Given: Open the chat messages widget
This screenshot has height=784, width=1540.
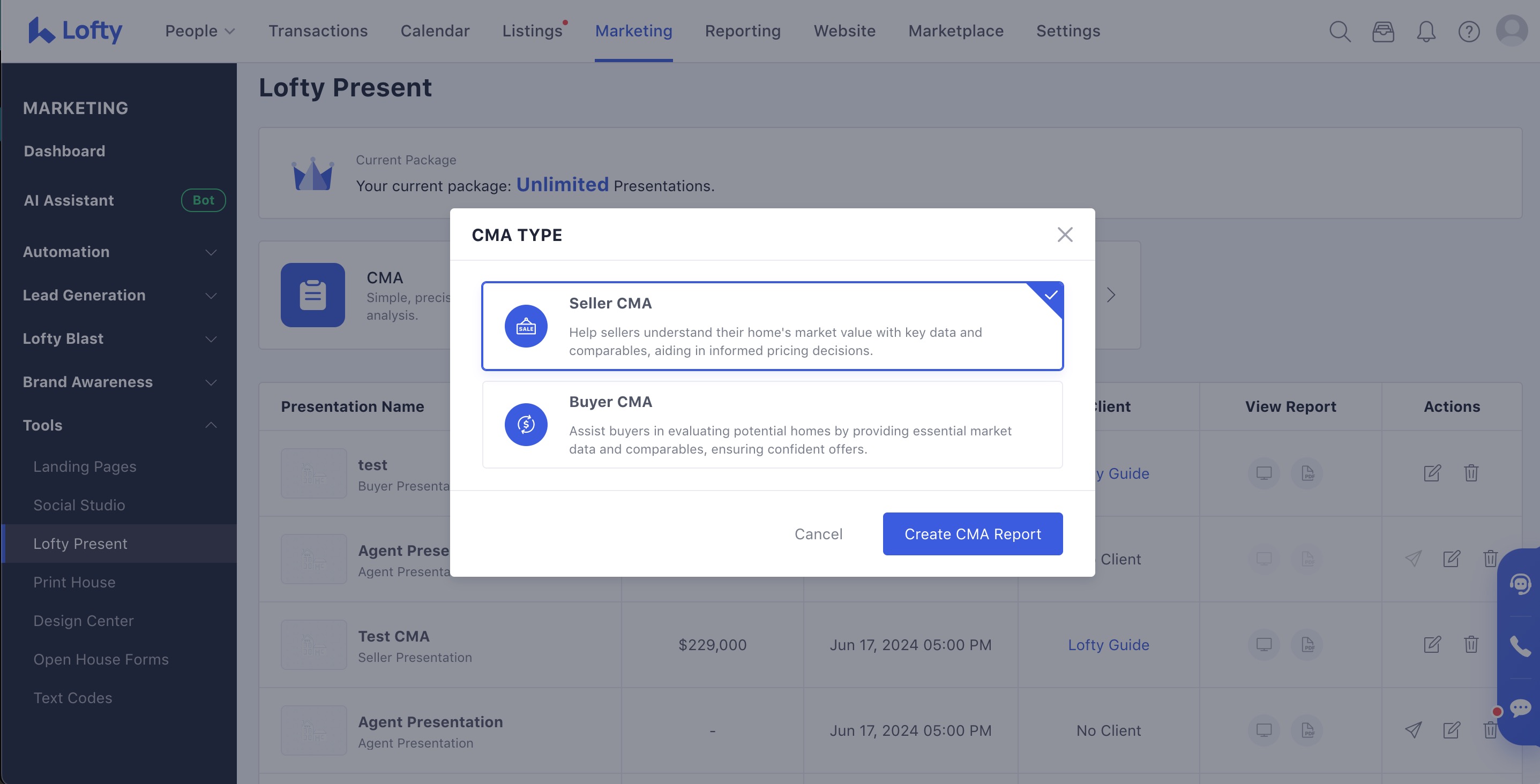Looking at the screenshot, I should (1520, 710).
